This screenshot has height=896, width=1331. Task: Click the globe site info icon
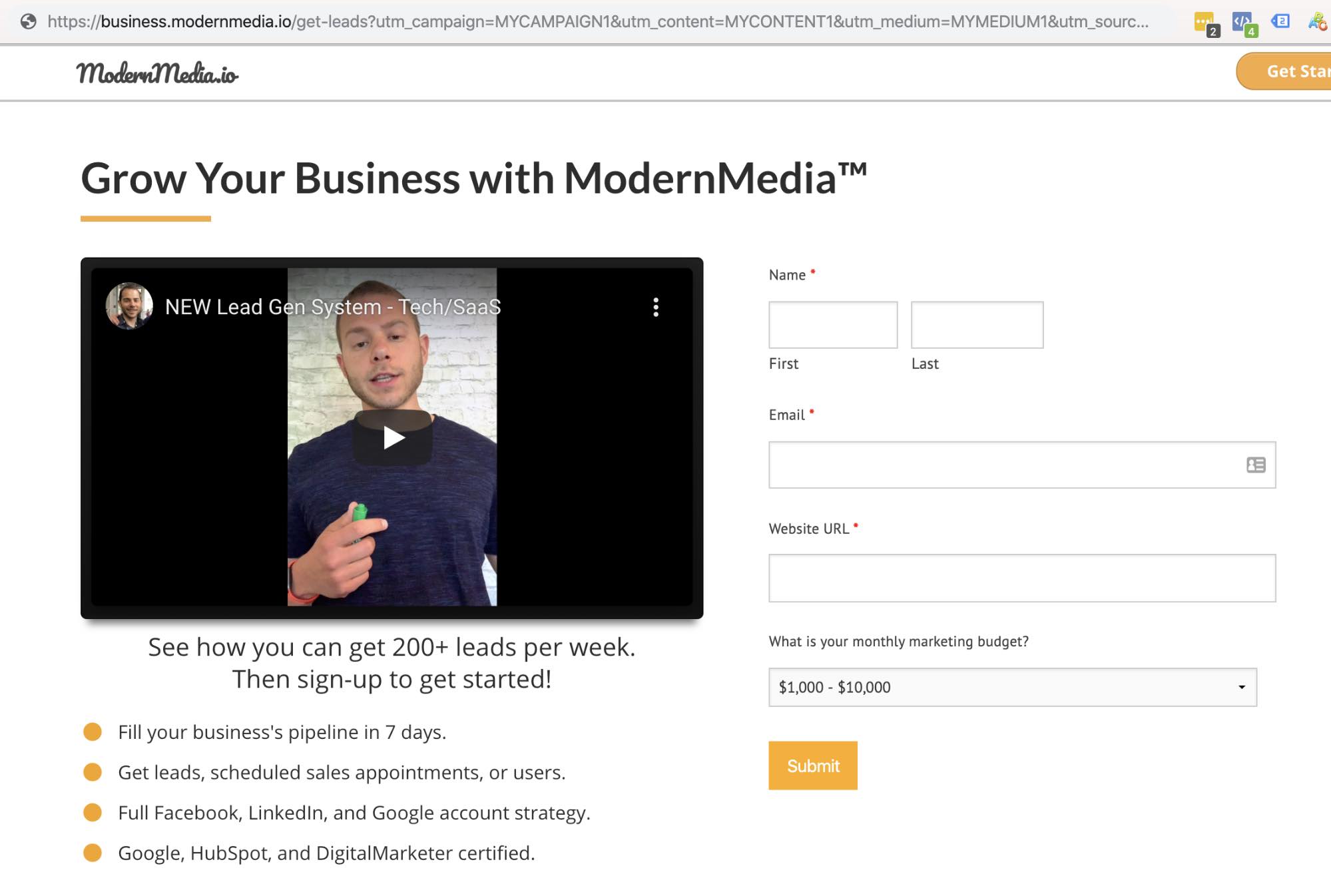(x=28, y=21)
